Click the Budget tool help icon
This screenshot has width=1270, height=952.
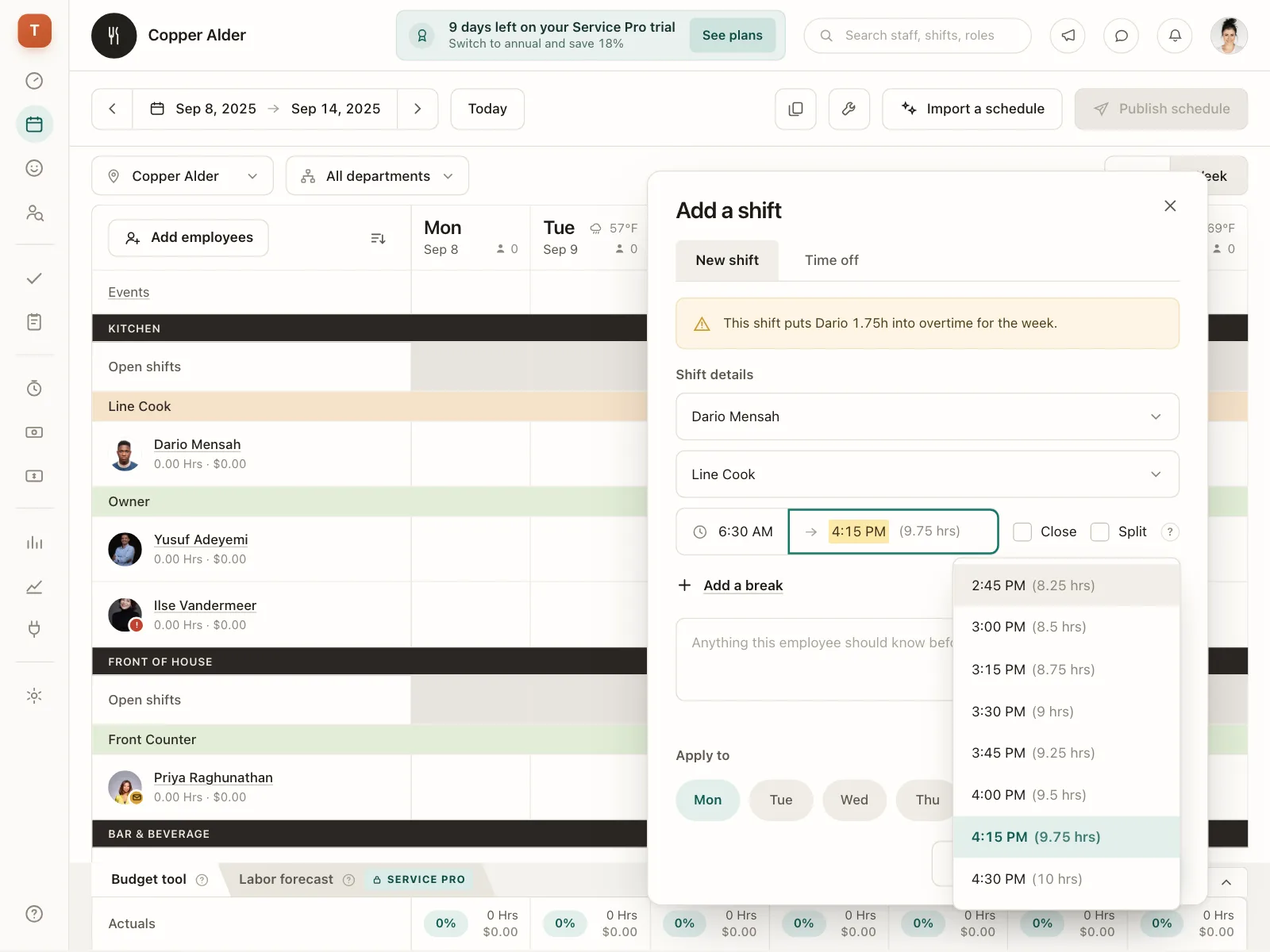tap(202, 880)
